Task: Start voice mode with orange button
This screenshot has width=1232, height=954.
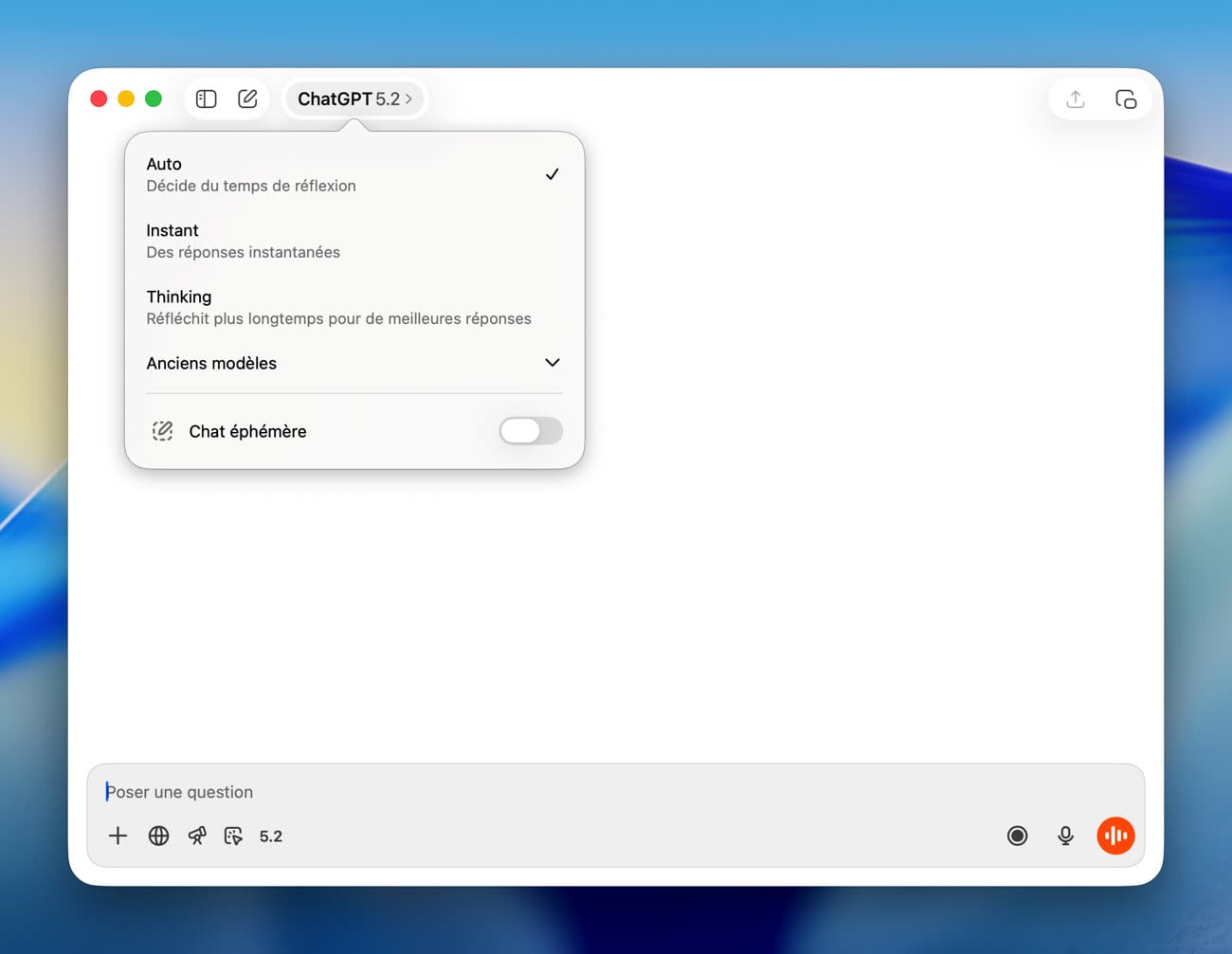Action: 1115,836
